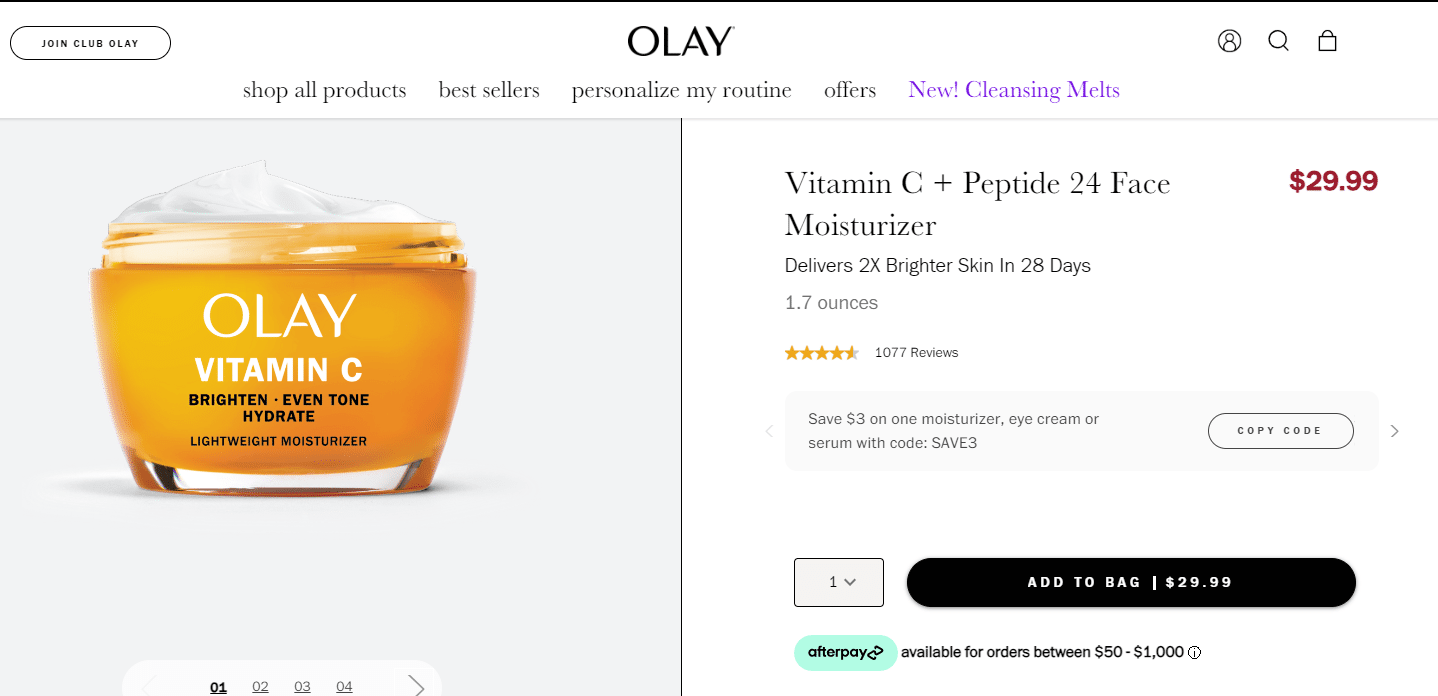
Task: Click the Afterpay logo badge
Action: 845,653
